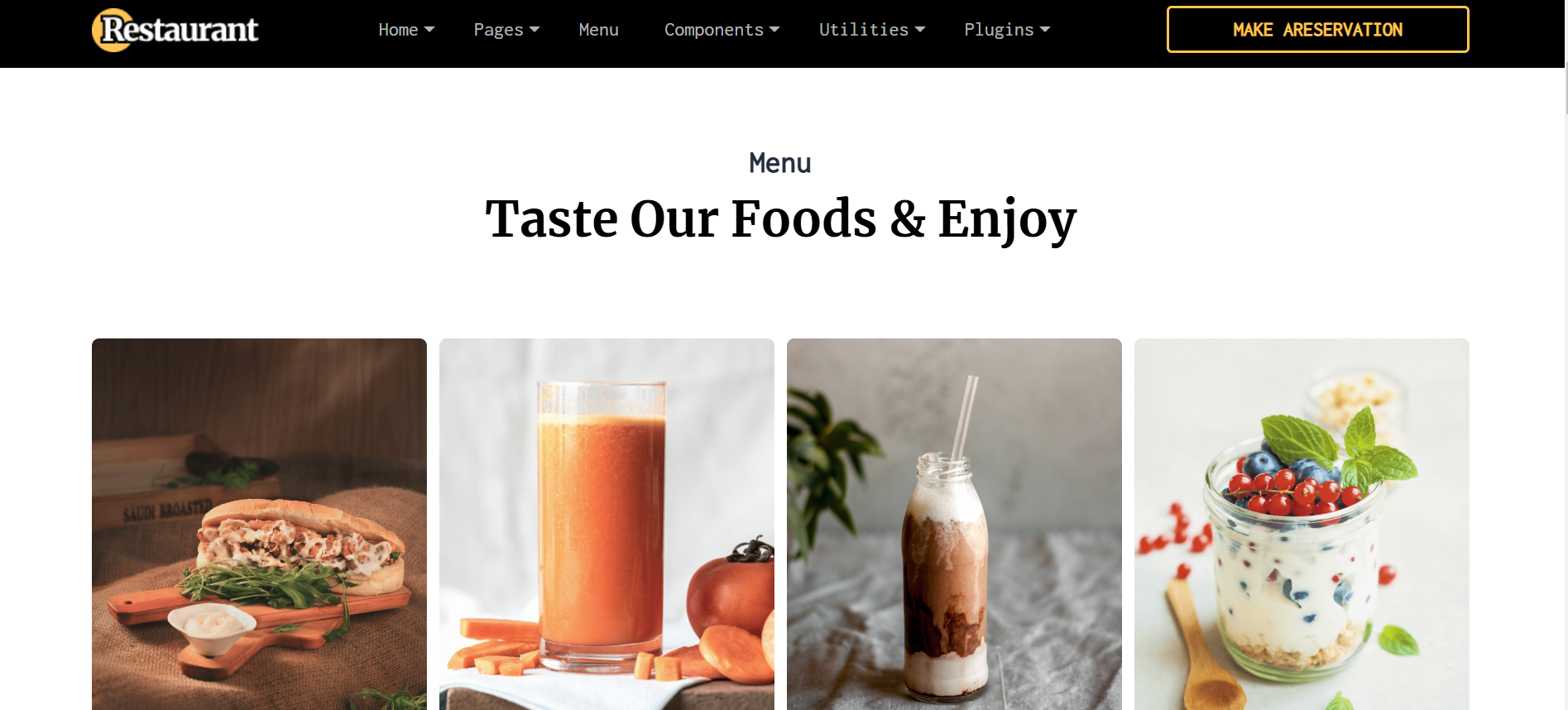Open the carrot juice image card
Image resolution: width=1568 pixels, height=710 pixels.
click(x=607, y=524)
